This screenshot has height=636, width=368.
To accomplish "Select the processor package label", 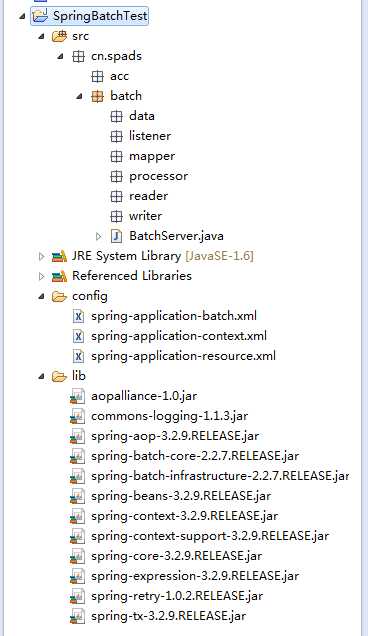I will point(159,176).
